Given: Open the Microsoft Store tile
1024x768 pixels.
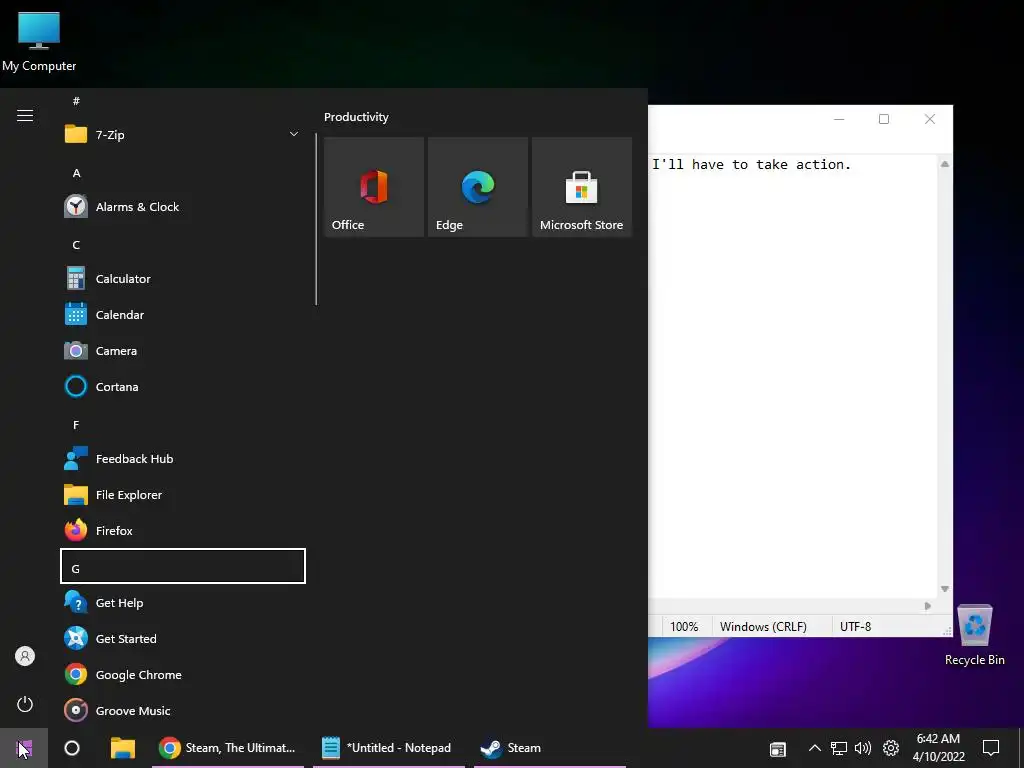Looking at the screenshot, I should [582, 187].
